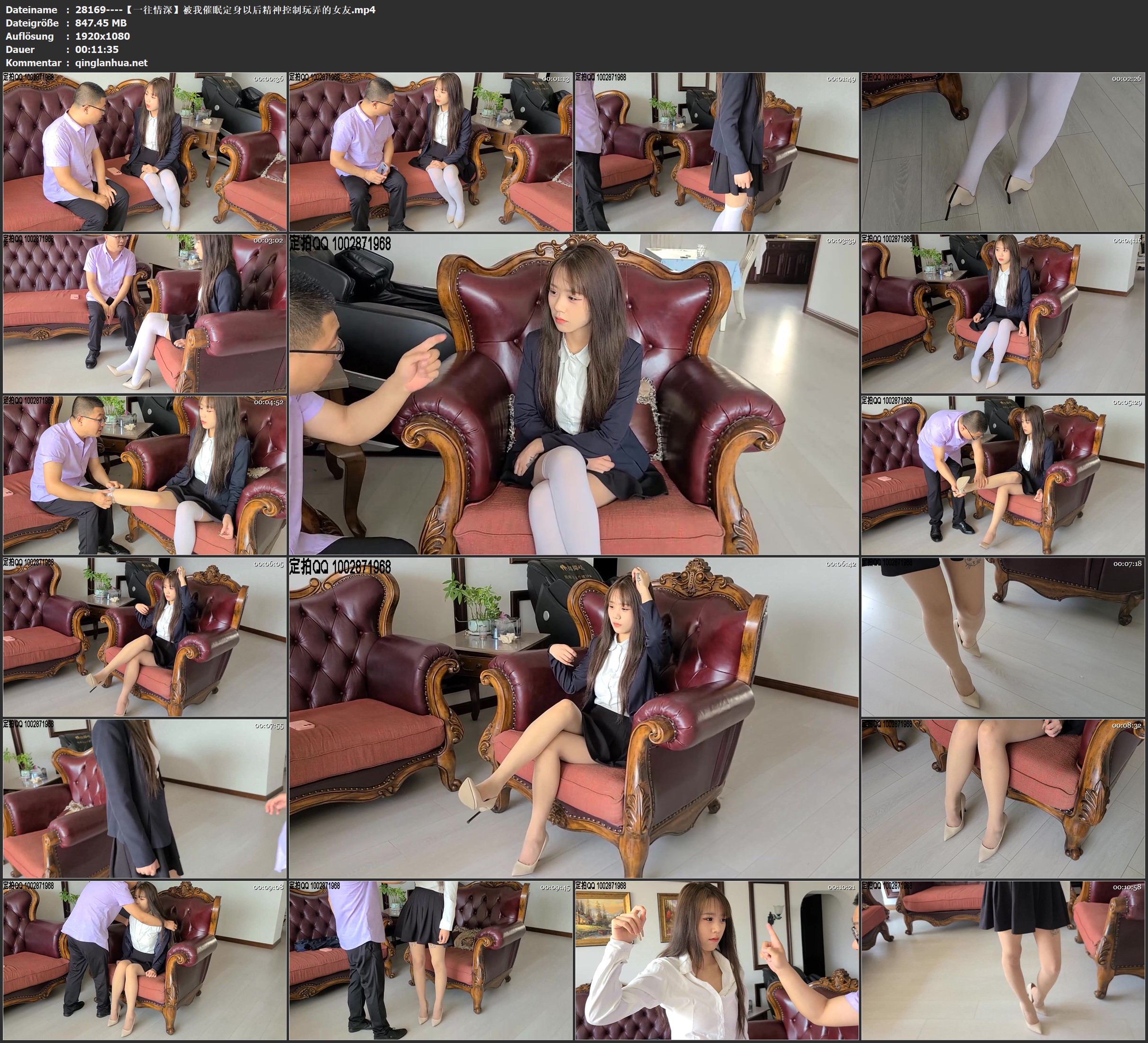Click the thumbnail at 00:09:08
1148x1043 pixels.
click(x=145, y=960)
